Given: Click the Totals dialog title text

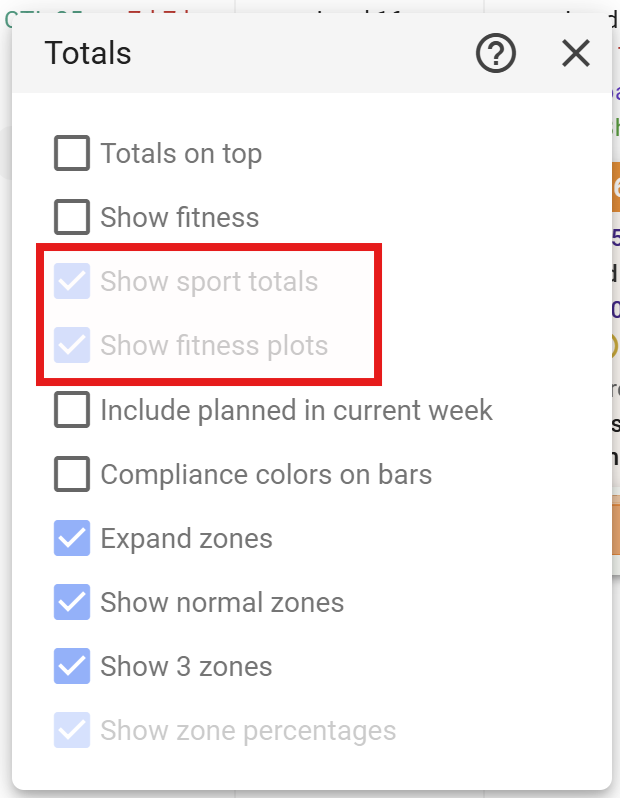Looking at the screenshot, I should point(88,54).
